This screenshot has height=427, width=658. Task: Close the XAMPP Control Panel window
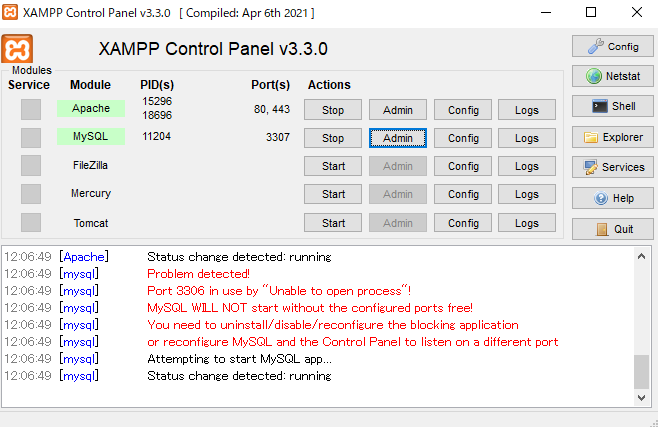coord(637,13)
